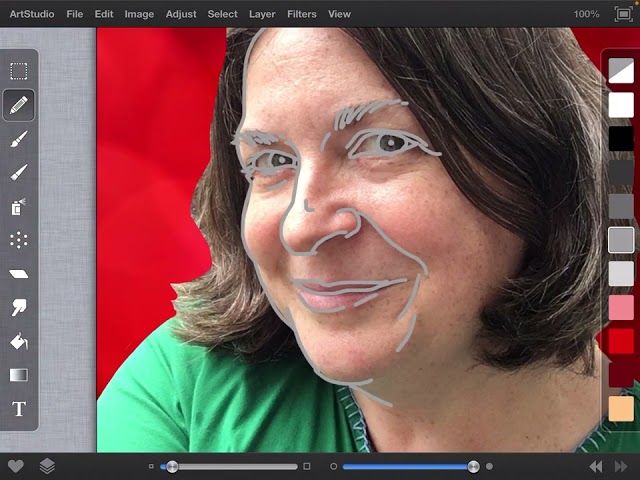Open the ArtStudio menu
This screenshot has height=480, width=640.
point(32,14)
